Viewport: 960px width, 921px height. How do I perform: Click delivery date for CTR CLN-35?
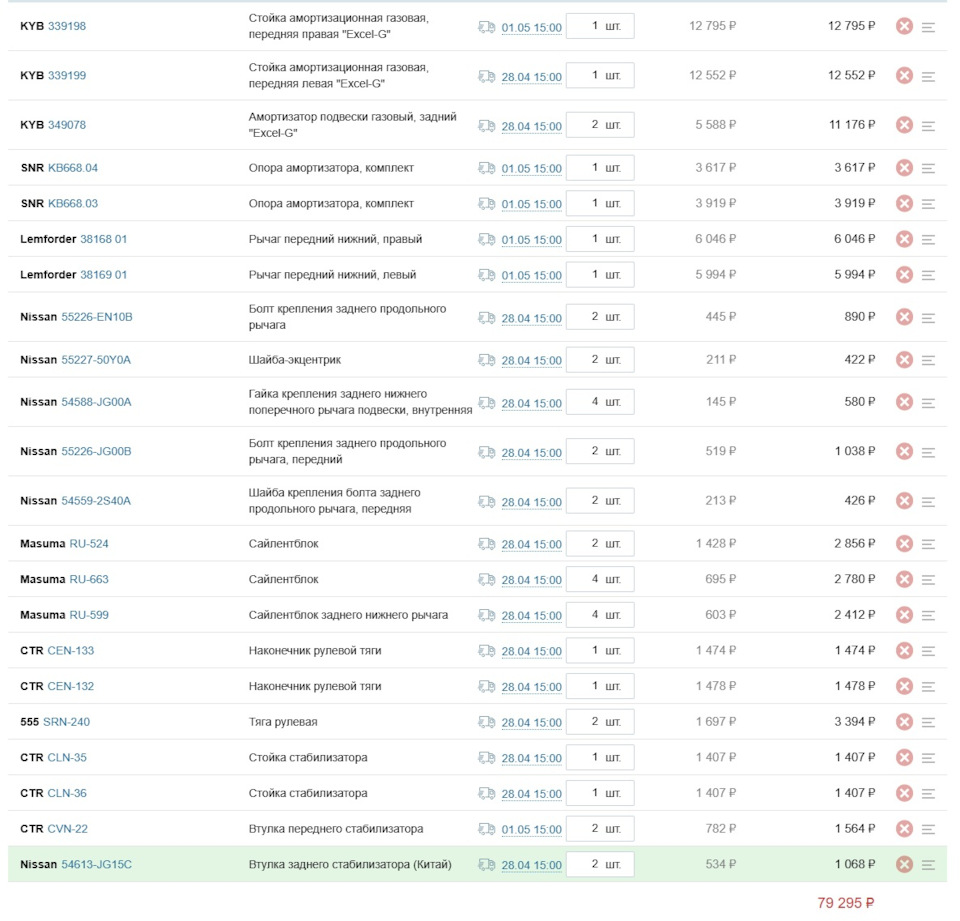tap(531, 758)
